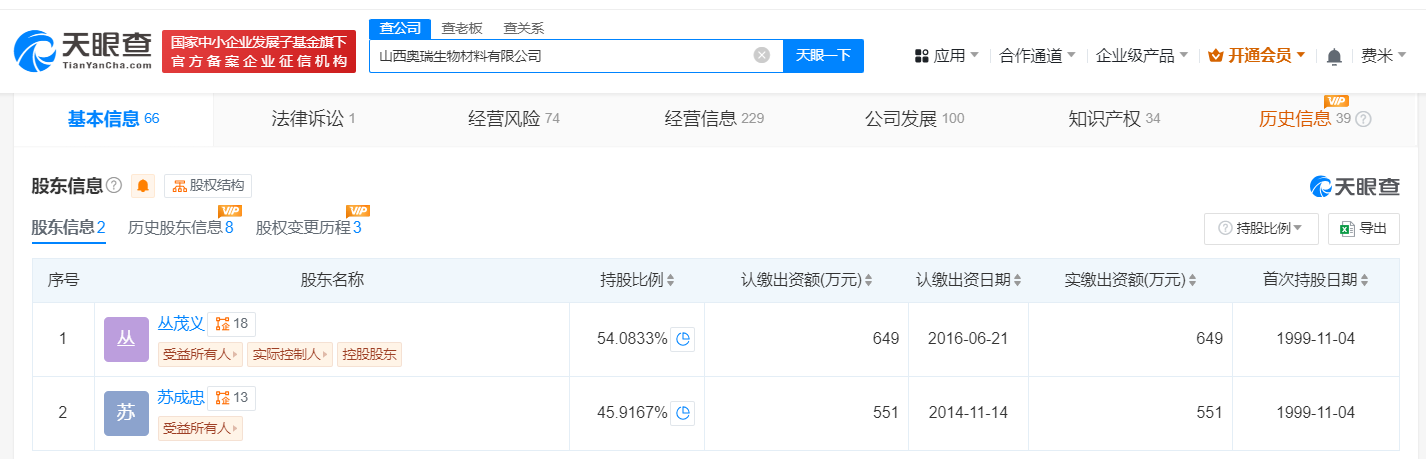
Task: Expand the 应用 dropdown menu
Action: click(x=946, y=56)
